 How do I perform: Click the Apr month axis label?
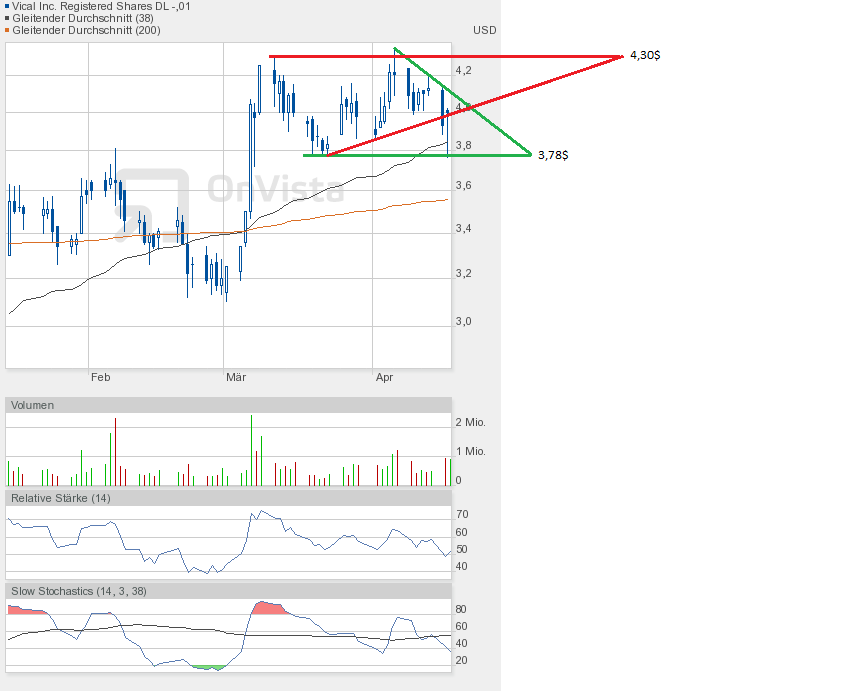point(384,377)
